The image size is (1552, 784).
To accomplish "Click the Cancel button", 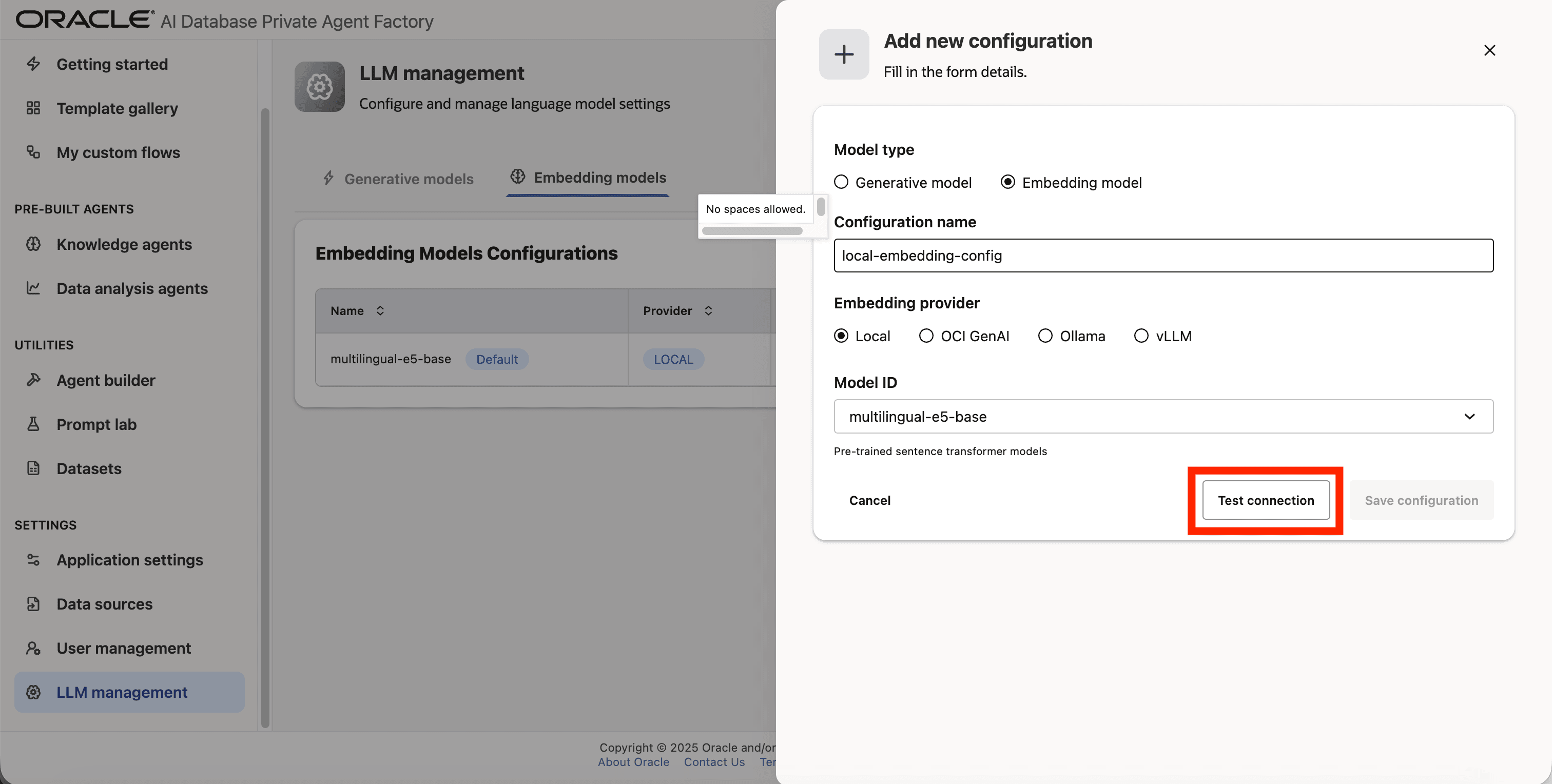I will click(869, 500).
